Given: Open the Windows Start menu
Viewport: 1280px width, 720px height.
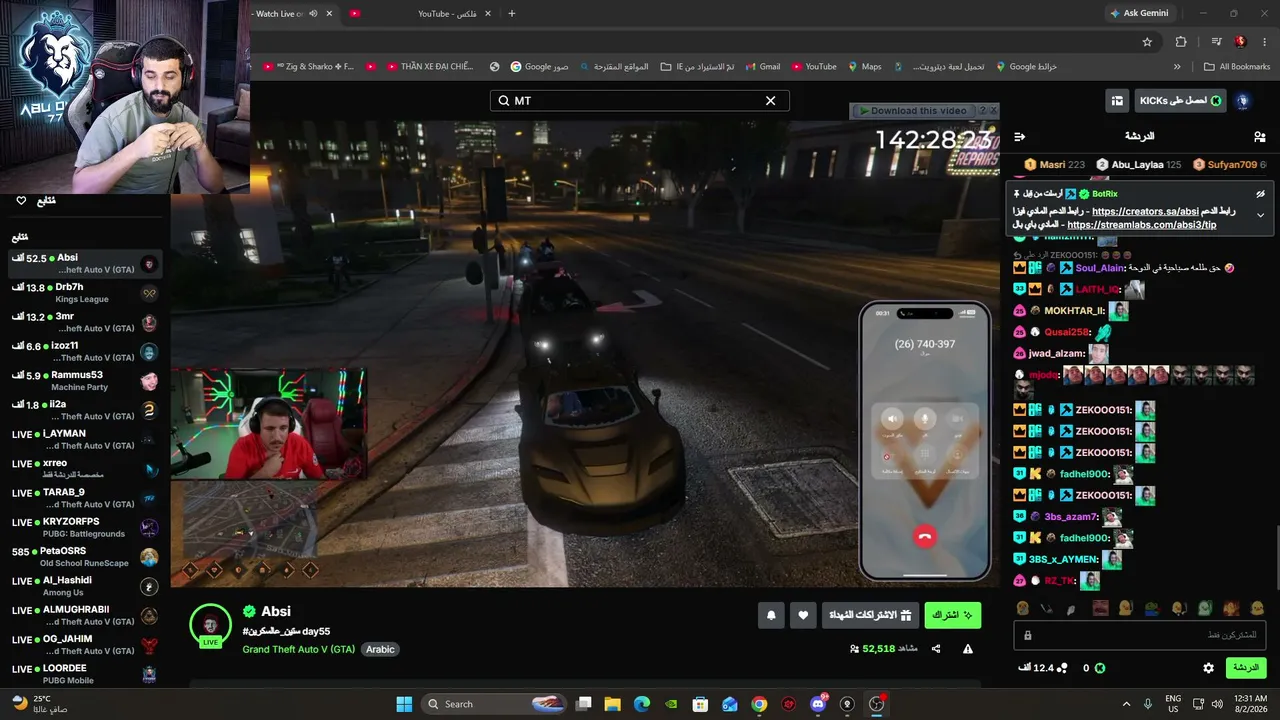Looking at the screenshot, I should [x=404, y=704].
